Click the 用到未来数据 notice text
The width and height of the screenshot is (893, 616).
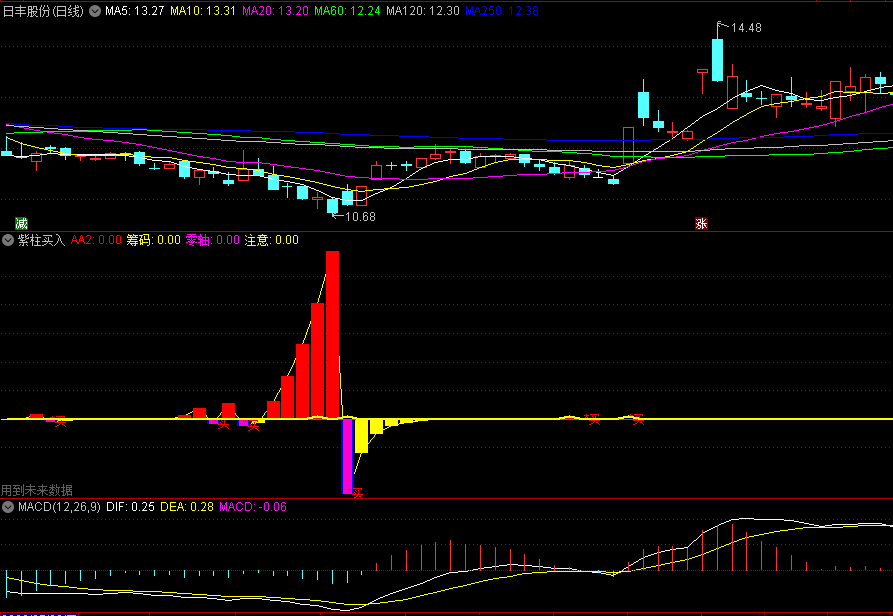coord(36,490)
